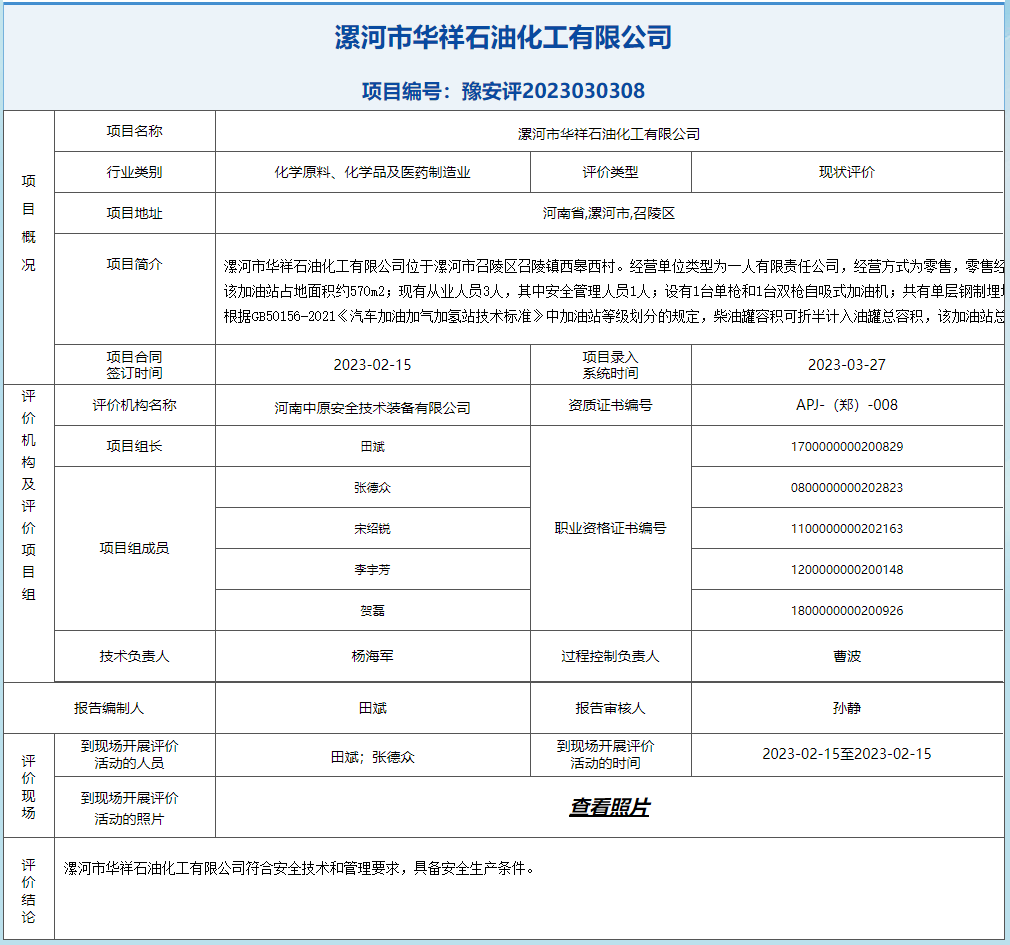Select report author 田斌 in 报告编制人 row
Viewport: 1010px width, 945px height.
pos(372,708)
